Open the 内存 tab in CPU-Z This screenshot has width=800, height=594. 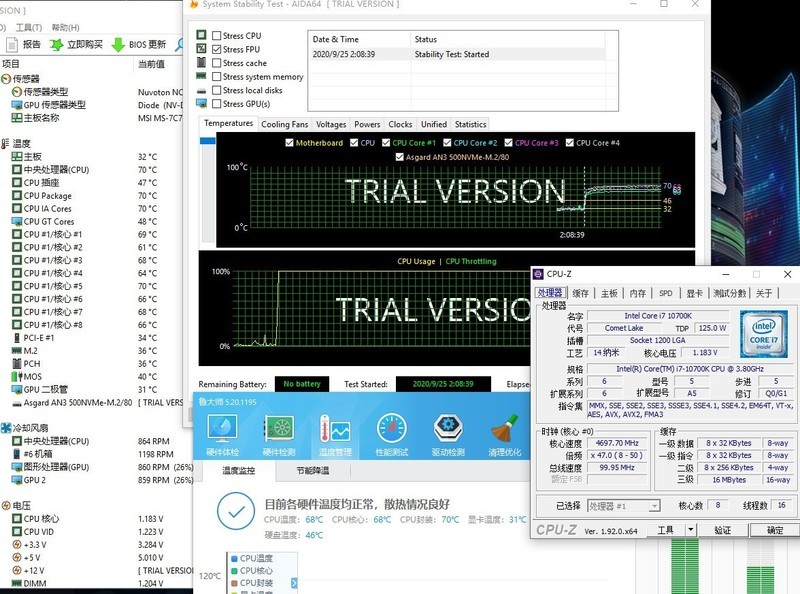[638, 293]
